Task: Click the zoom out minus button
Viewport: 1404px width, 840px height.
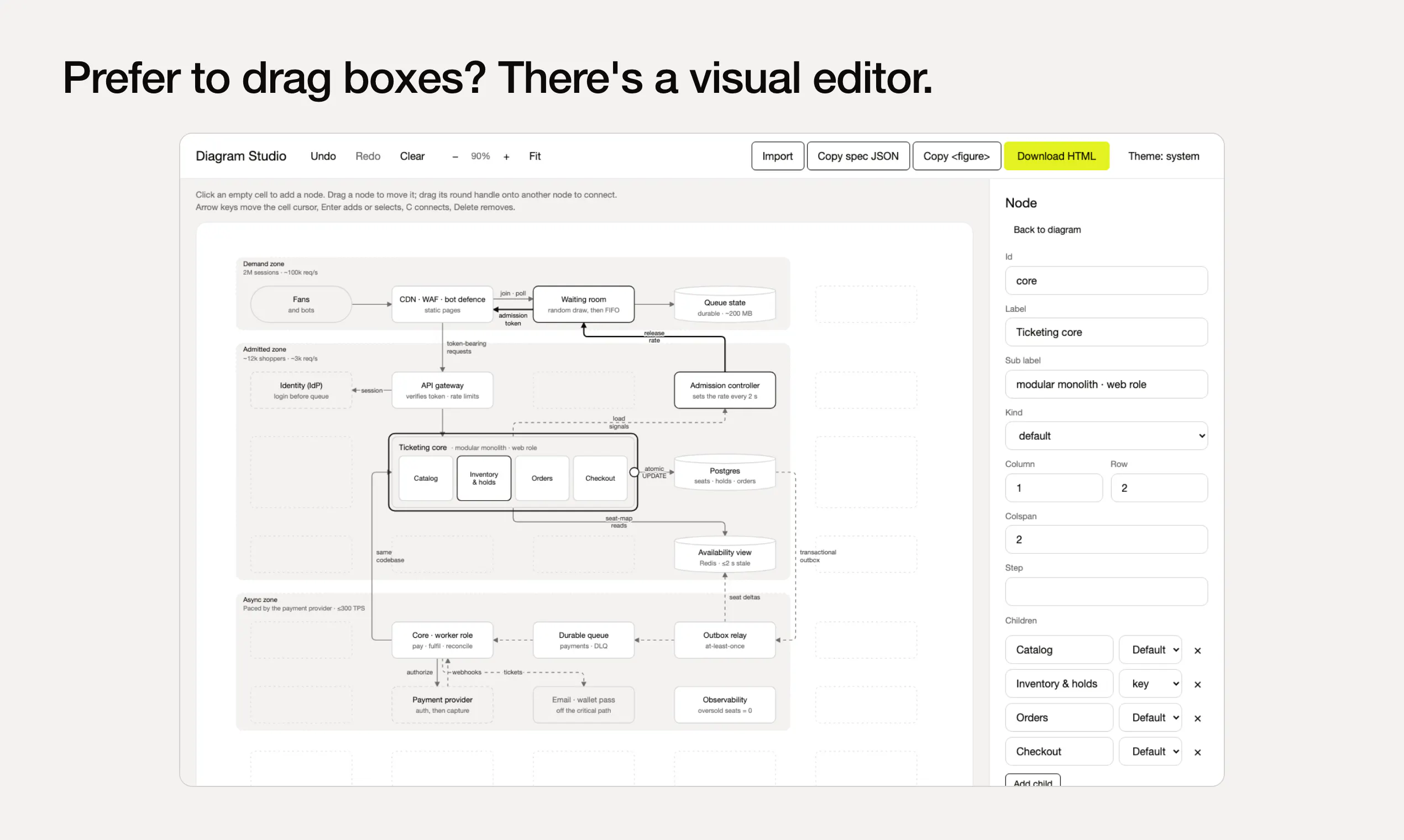Action: pyautogui.click(x=454, y=157)
